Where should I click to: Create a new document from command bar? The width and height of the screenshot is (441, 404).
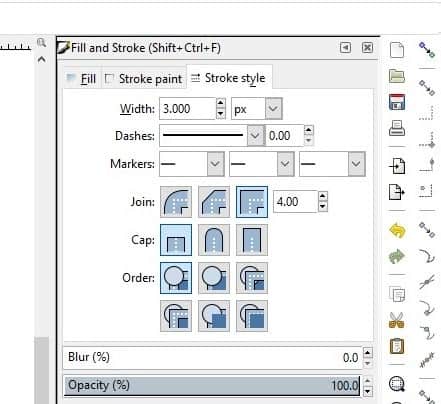(397, 50)
